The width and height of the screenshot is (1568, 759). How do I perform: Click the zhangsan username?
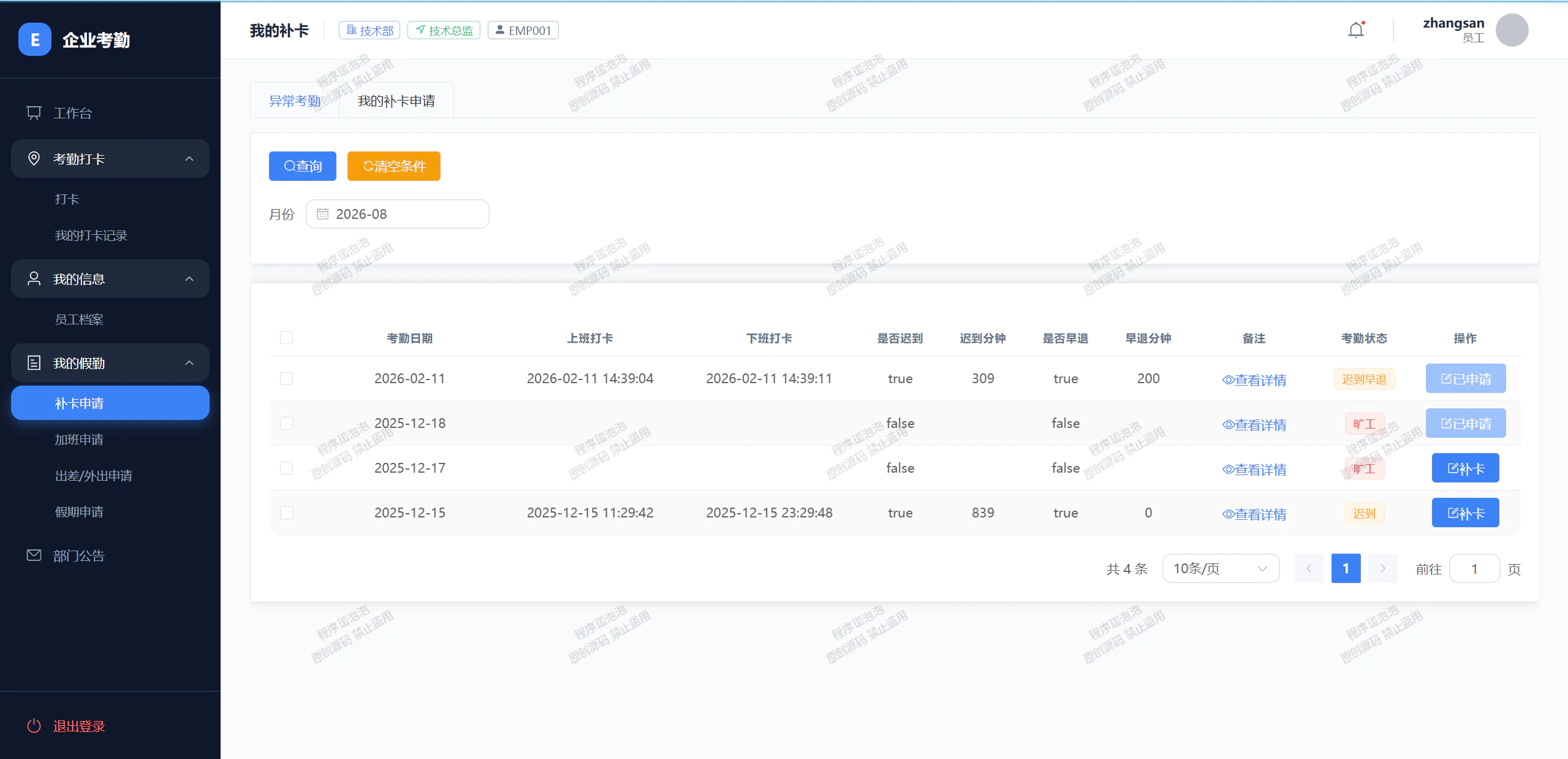[1453, 23]
